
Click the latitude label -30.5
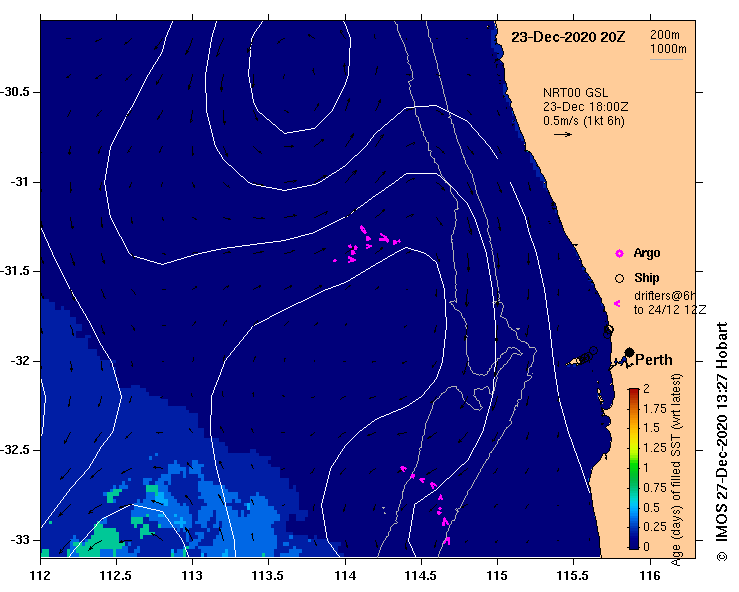pyautogui.click(x=17, y=92)
